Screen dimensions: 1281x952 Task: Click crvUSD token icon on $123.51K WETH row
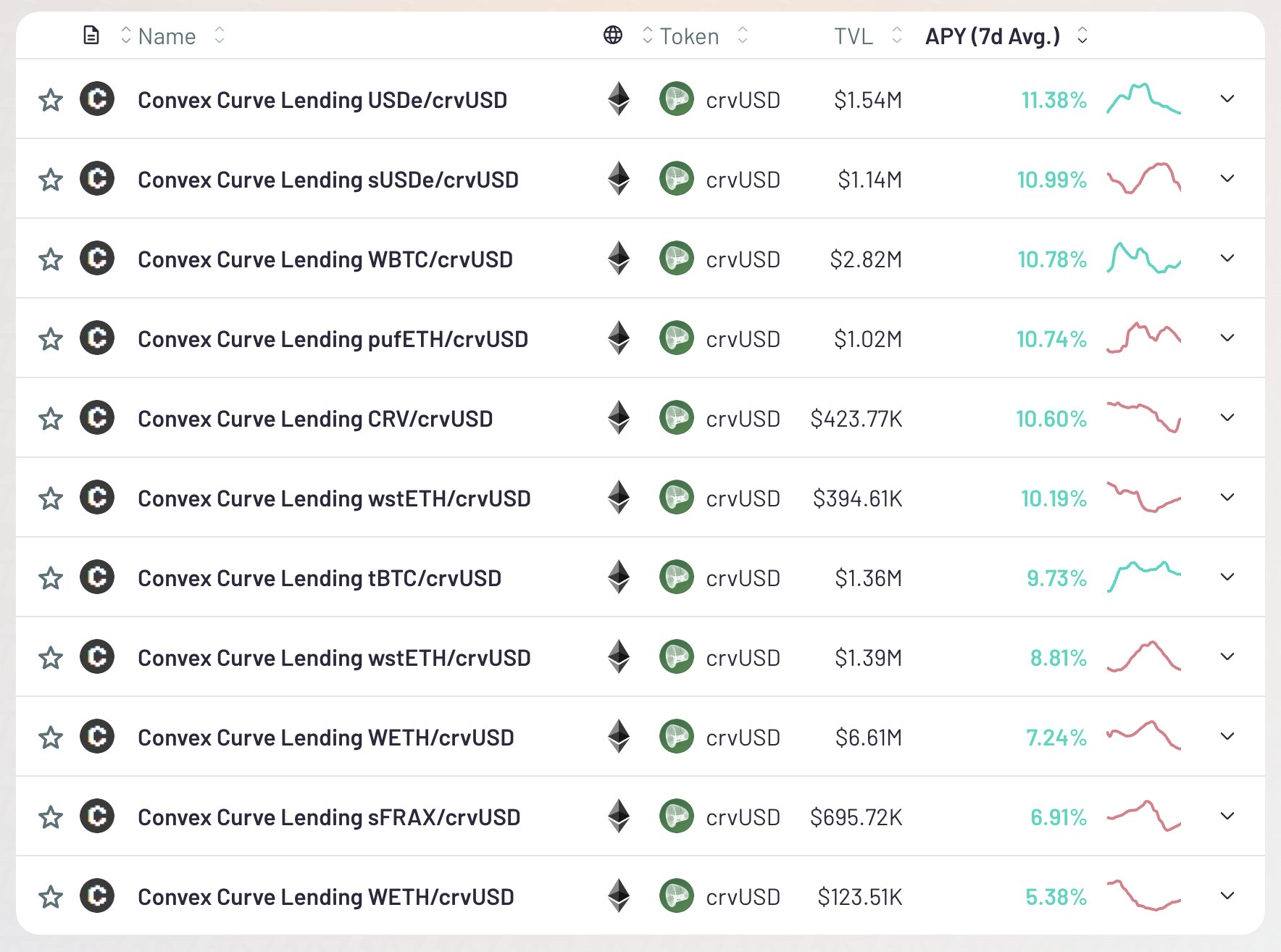677,895
